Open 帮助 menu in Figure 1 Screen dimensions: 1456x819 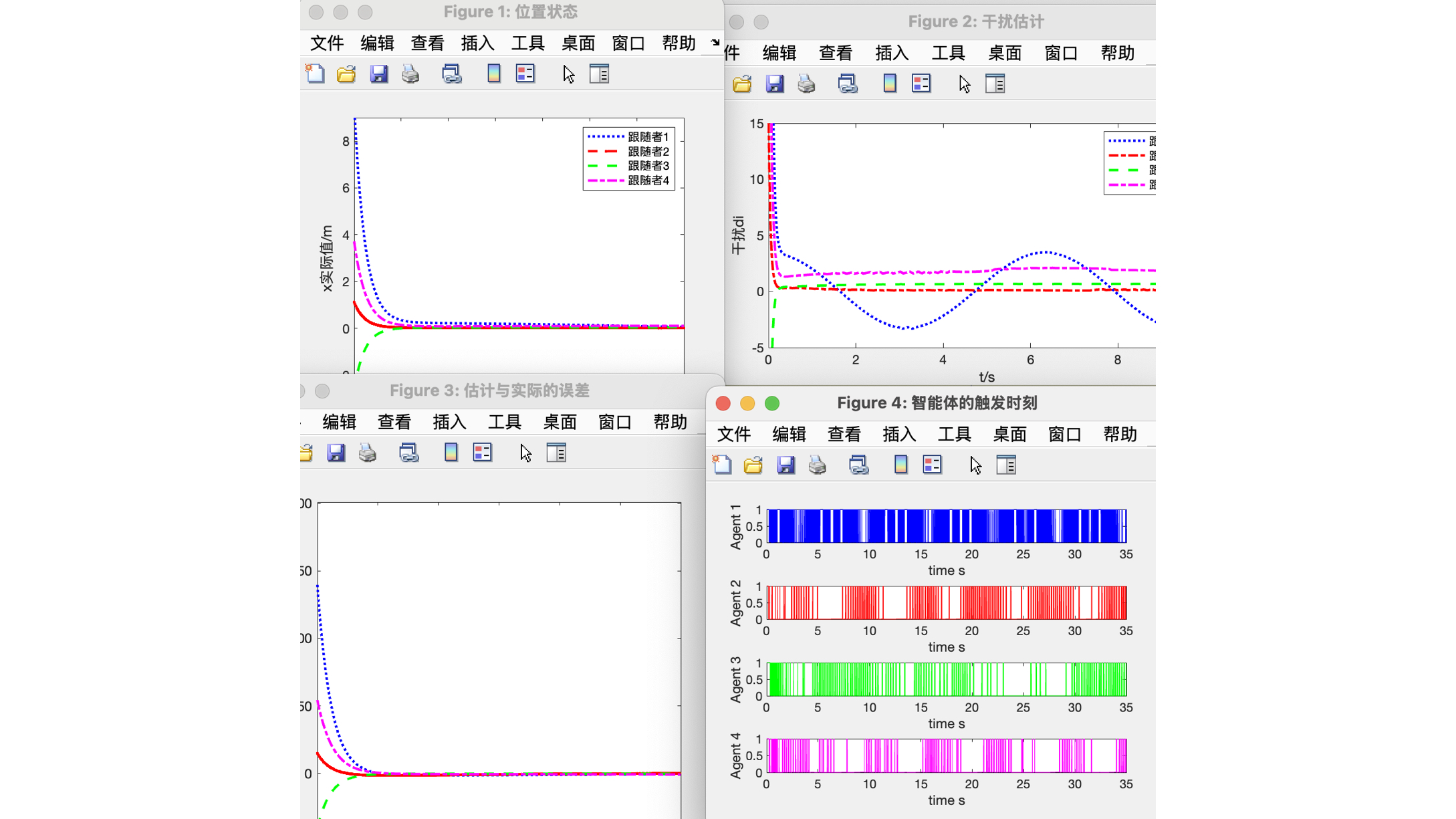[679, 43]
